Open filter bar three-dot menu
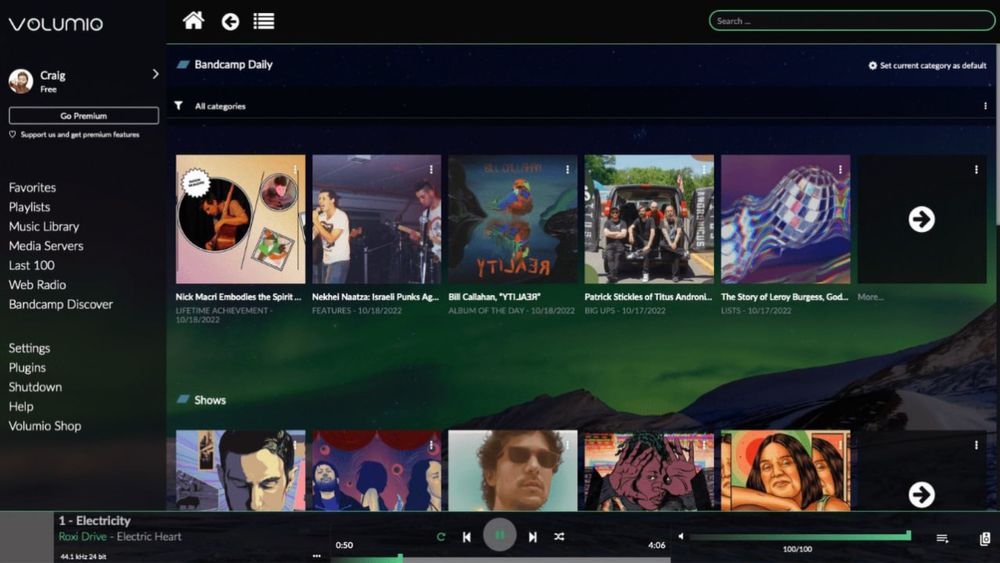 [985, 106]
